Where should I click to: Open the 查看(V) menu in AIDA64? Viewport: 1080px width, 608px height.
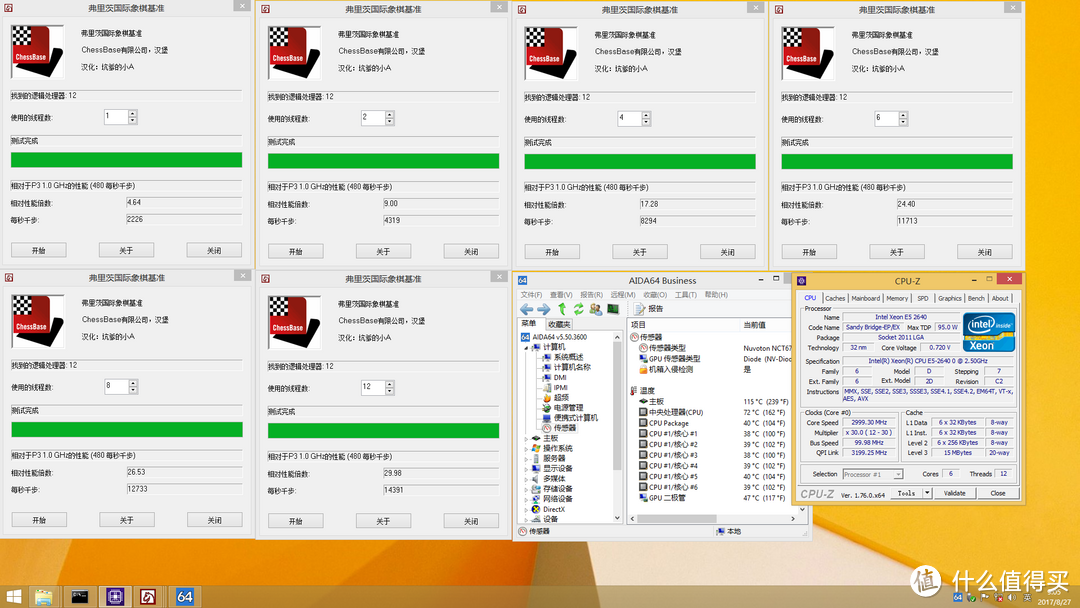pos(561,295)
